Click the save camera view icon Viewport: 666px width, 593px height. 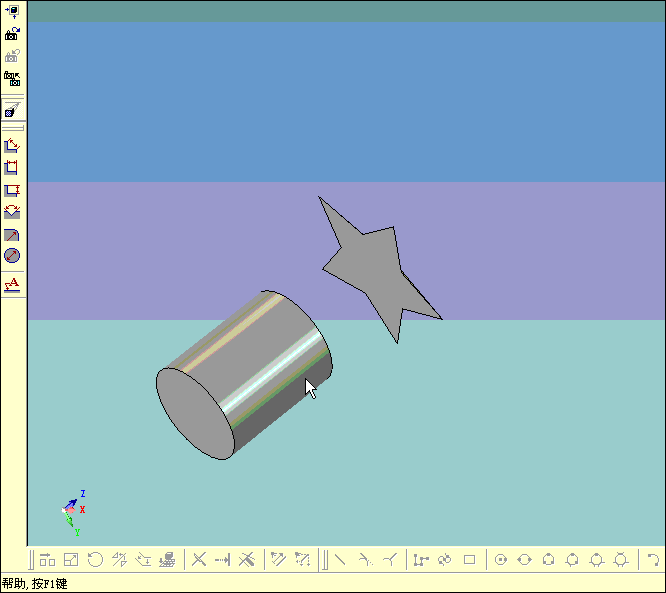12,34
